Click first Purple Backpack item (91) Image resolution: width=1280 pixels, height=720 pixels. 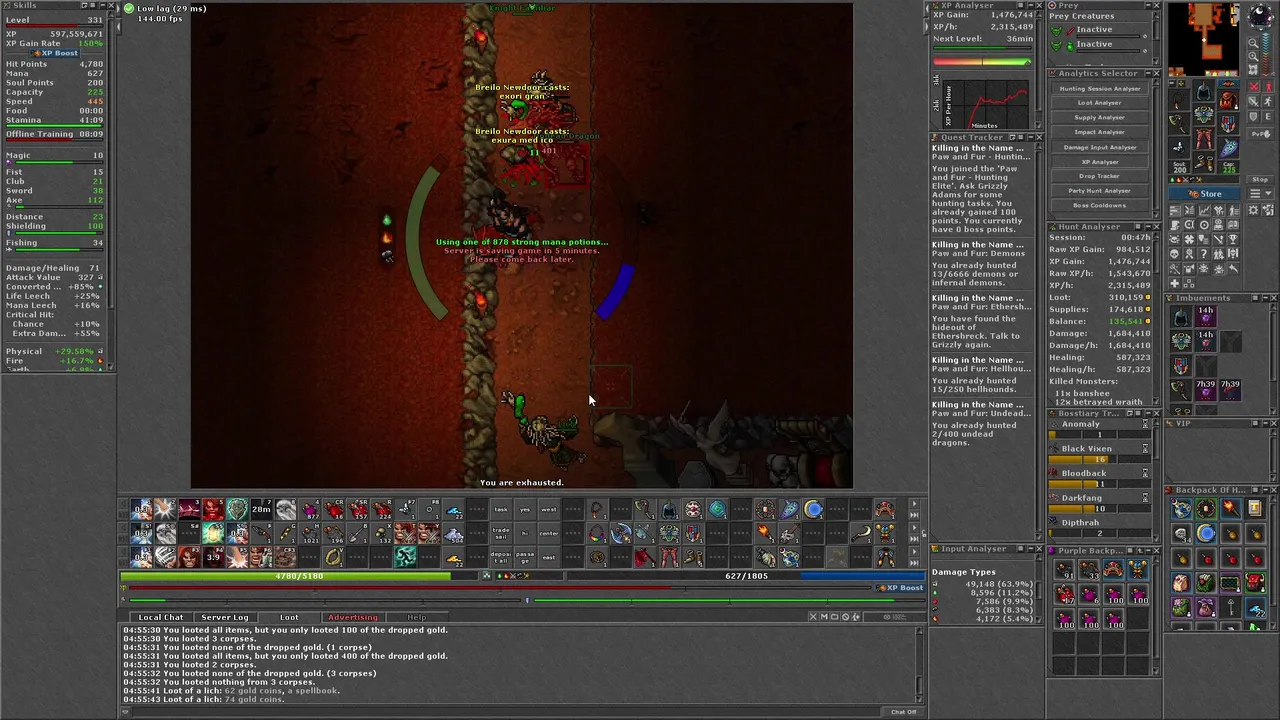[x=1064, y=571]
